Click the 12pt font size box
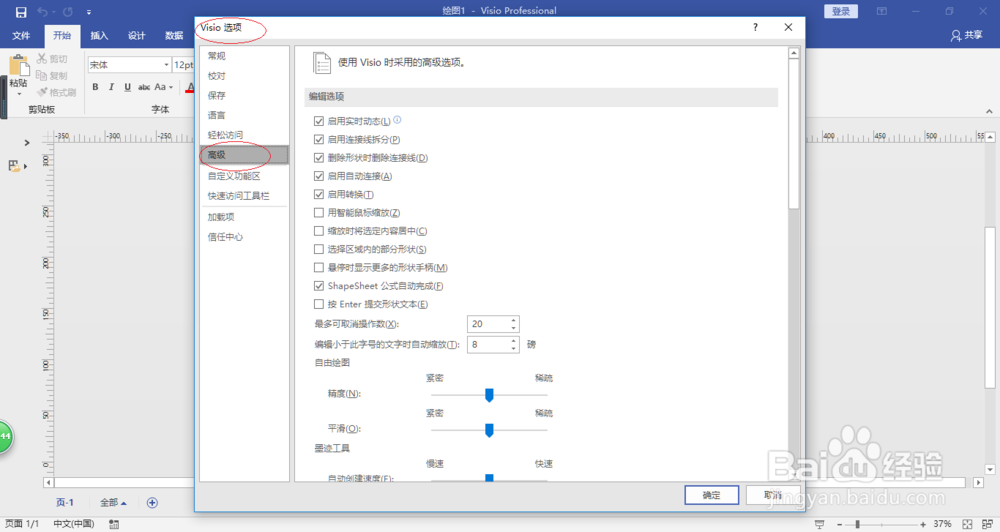 (x=184, y=65)
